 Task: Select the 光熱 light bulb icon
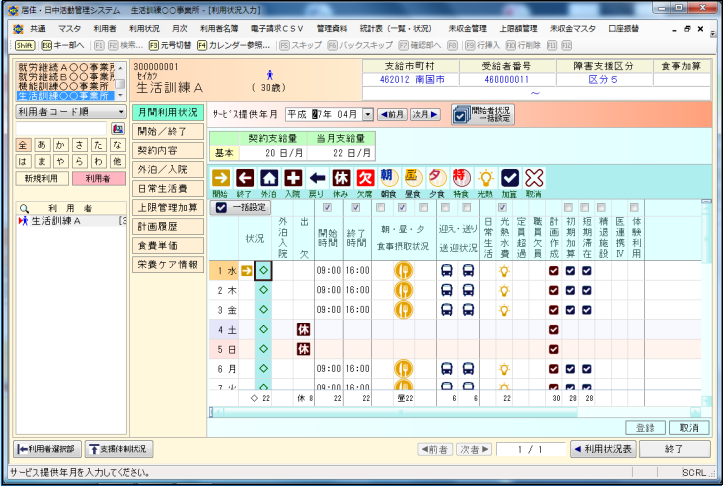[x=485, y=178]
